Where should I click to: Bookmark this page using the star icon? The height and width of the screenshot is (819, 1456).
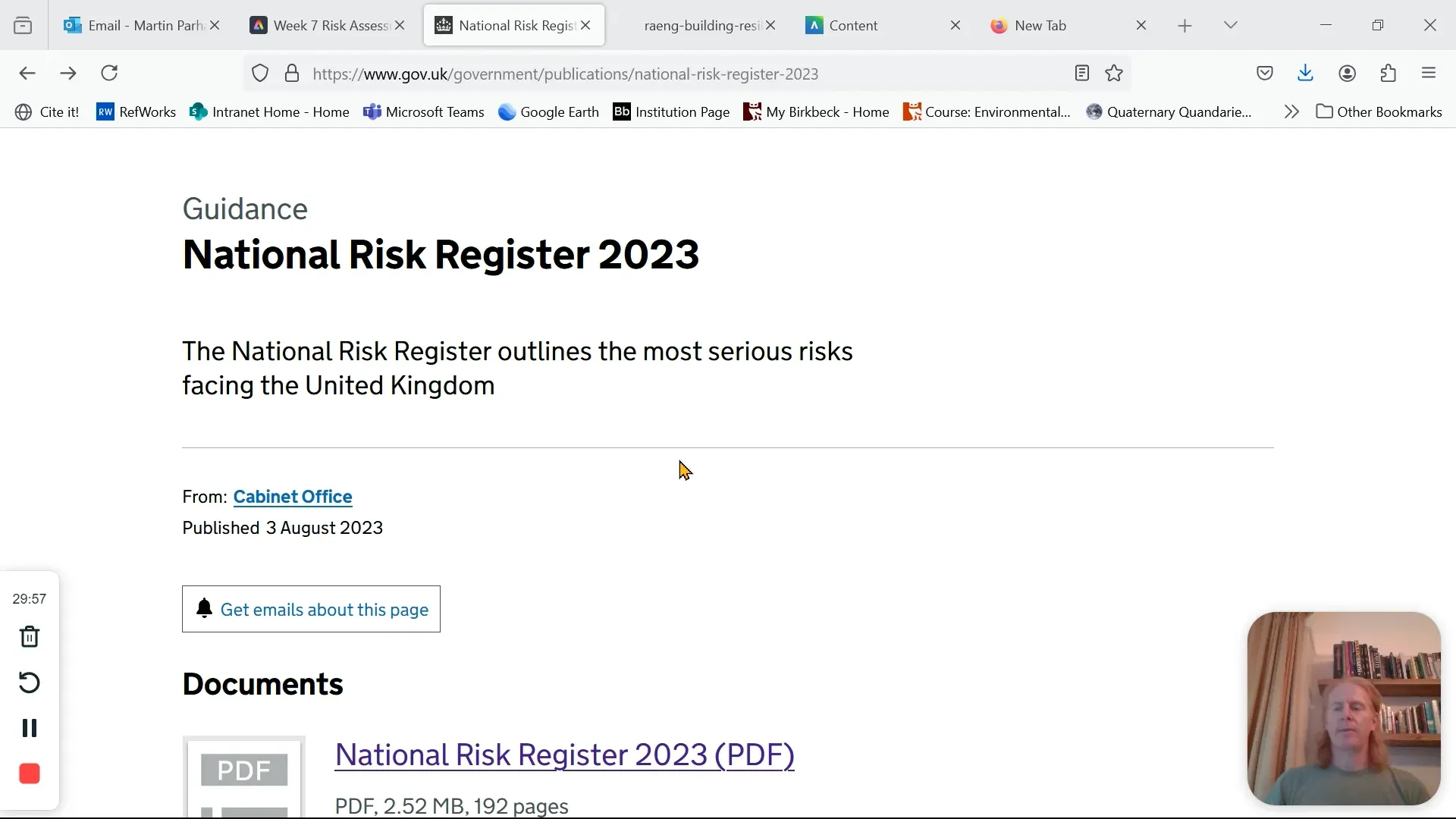pyautogui.click(x=1115, y=73)
